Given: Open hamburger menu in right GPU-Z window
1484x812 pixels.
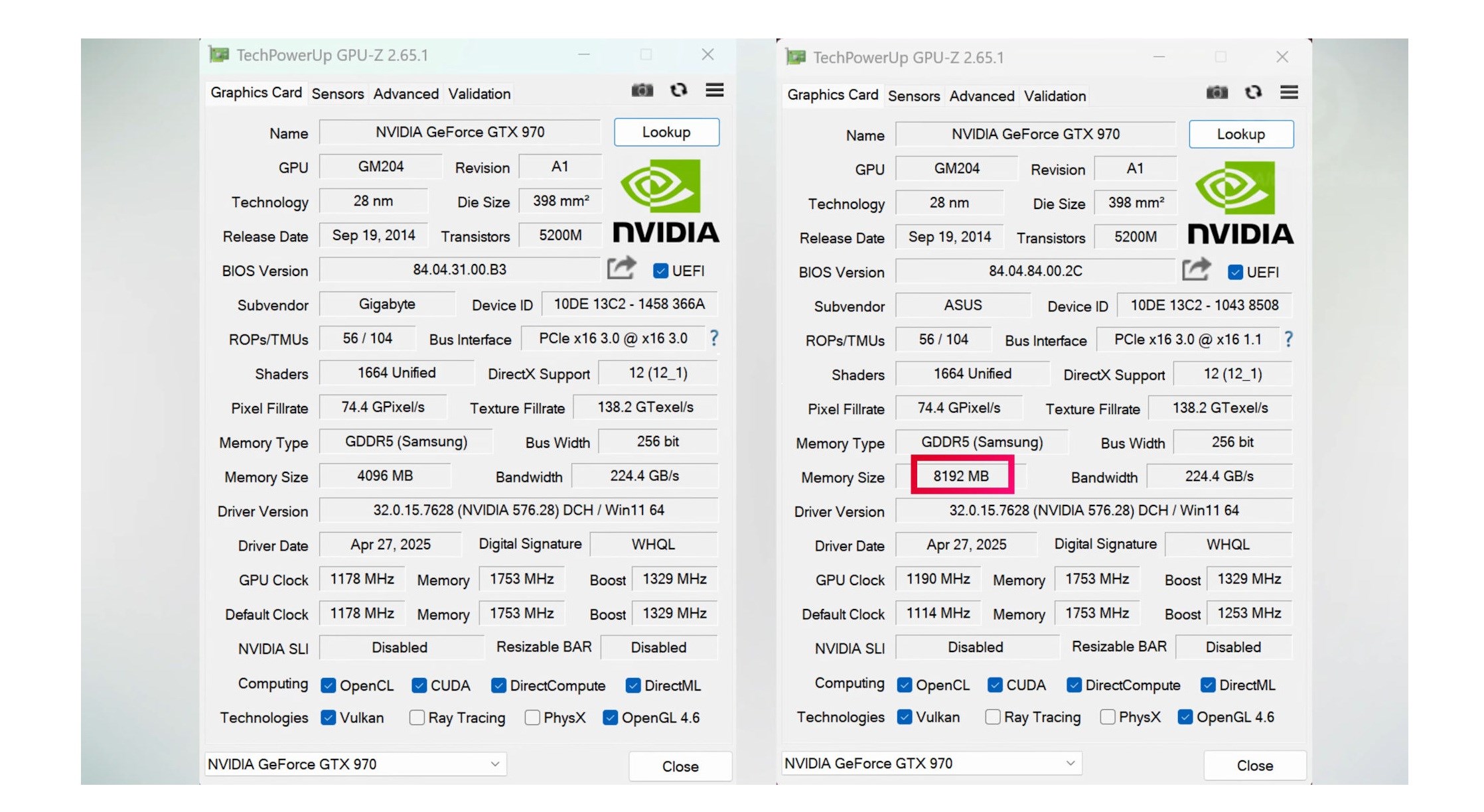Looking at the screenshot, I should 1289,92.
